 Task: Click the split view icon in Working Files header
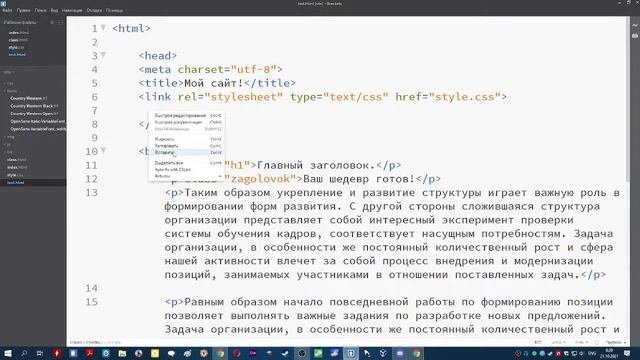tap(60, 22)
